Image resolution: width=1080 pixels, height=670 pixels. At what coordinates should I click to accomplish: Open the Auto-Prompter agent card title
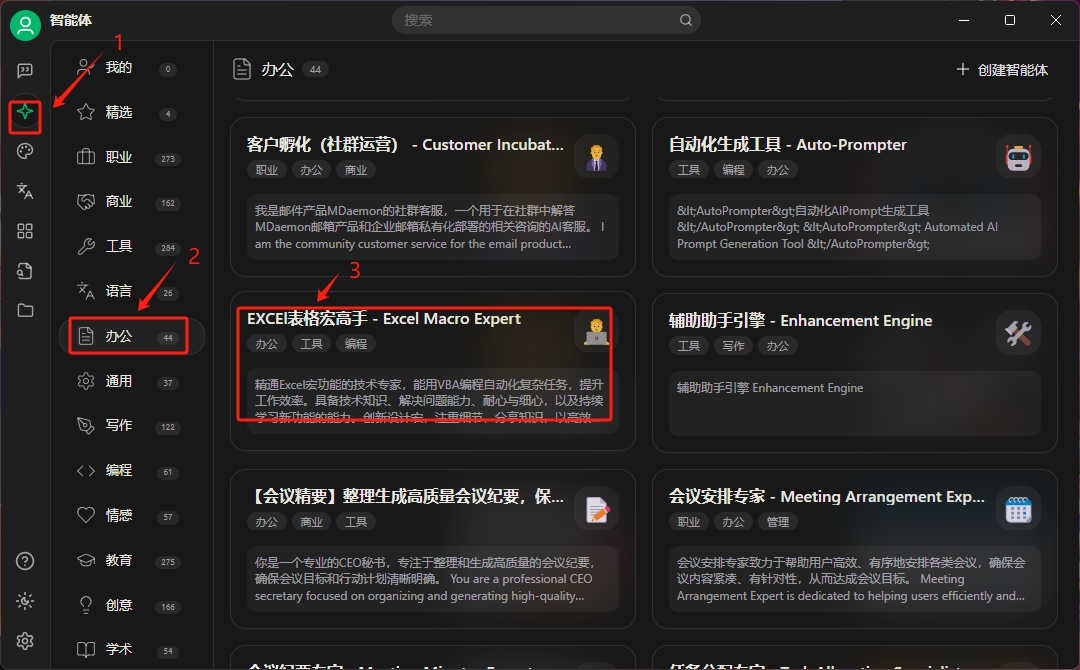[787, 145]
